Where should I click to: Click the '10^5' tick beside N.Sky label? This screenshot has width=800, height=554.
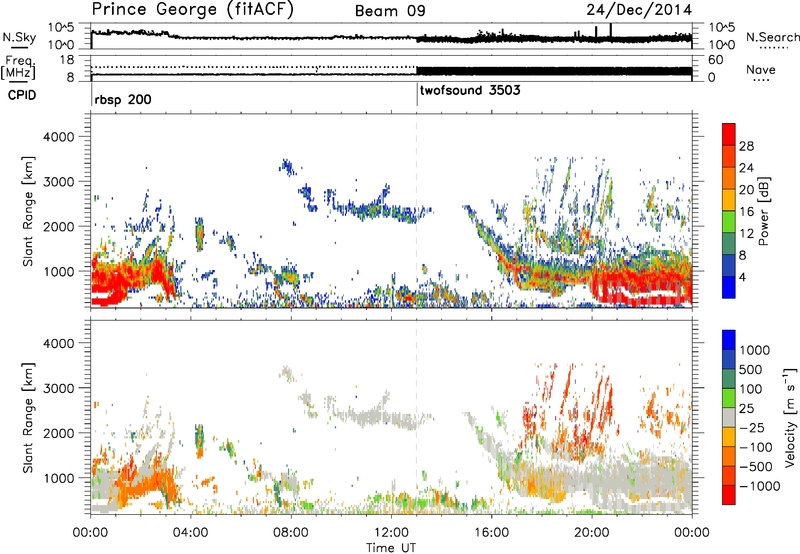pos(61,28)
